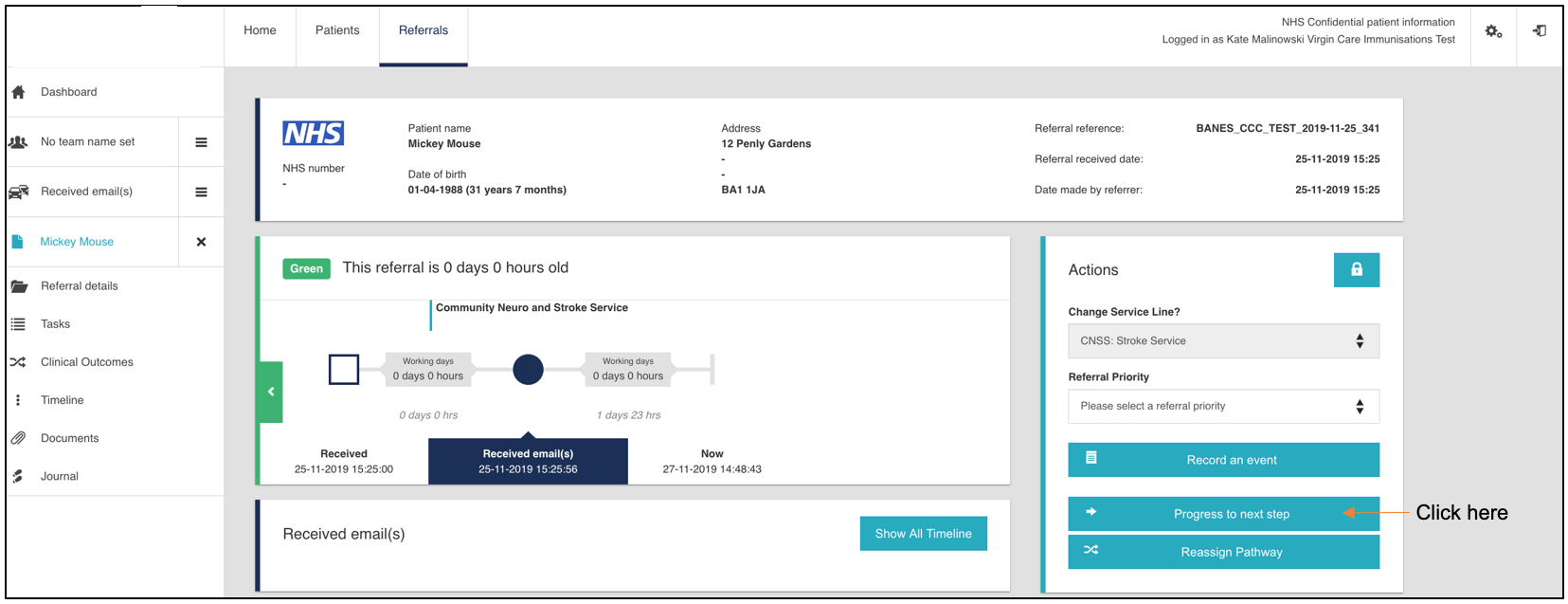1568x604 pixels.
Task: Expand the Received email(s) hamburger menu
Action: tap(201, 192)
